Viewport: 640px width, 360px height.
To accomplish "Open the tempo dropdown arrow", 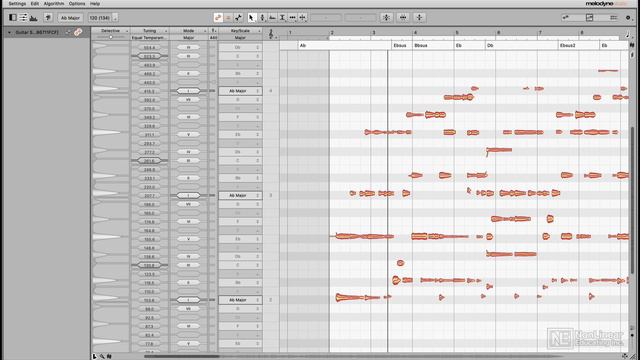I will 115,18.
